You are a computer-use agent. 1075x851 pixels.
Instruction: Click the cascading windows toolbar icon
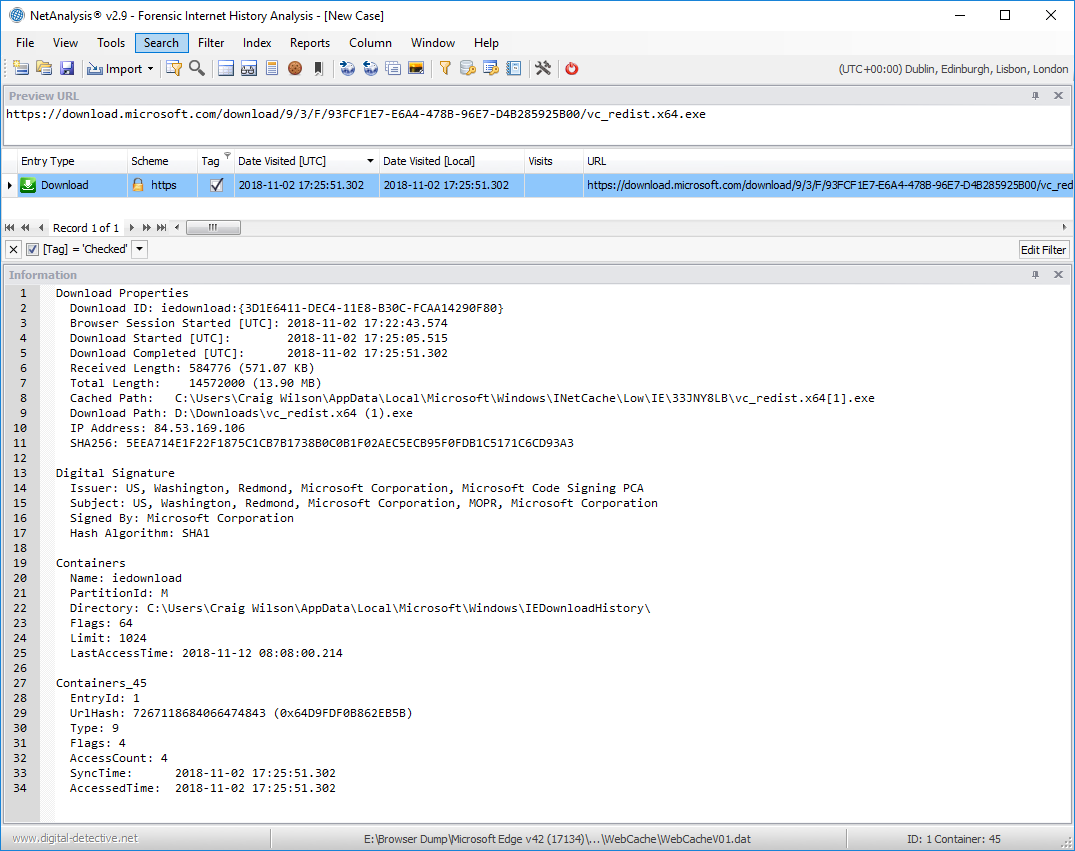coord(393,69)
